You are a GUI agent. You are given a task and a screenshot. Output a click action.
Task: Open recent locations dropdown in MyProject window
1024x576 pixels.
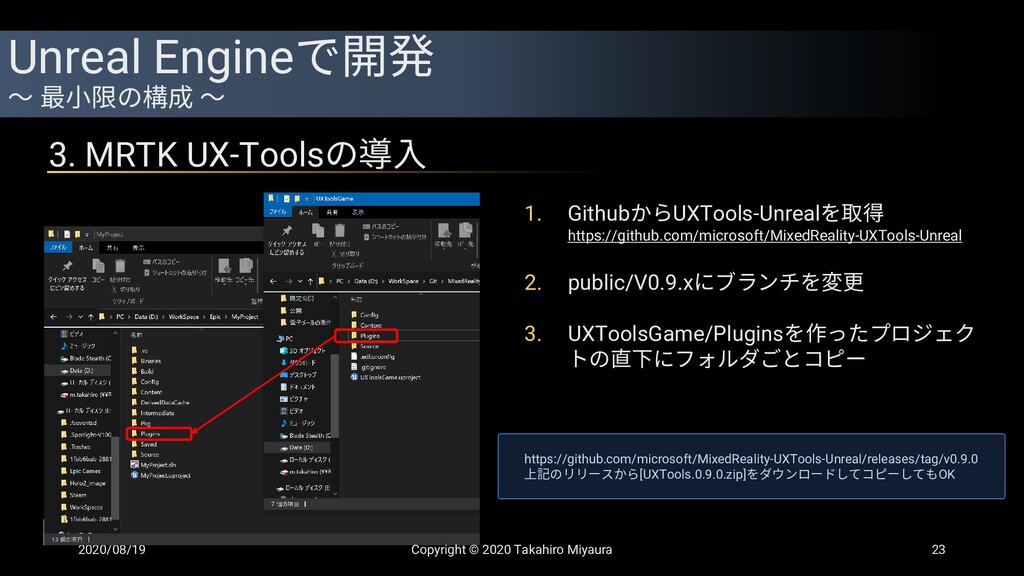(x=80, y=317)
